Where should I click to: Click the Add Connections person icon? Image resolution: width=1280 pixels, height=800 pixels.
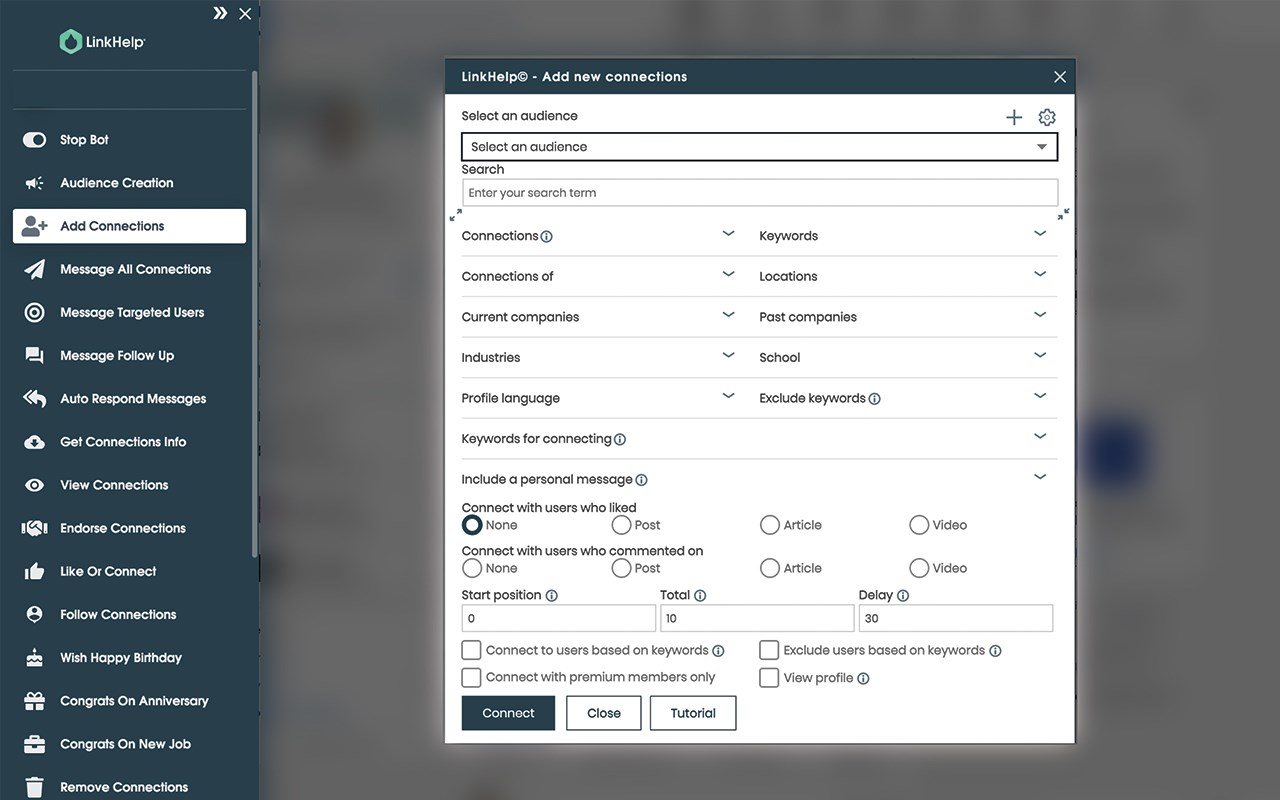[x=34, y=226]
